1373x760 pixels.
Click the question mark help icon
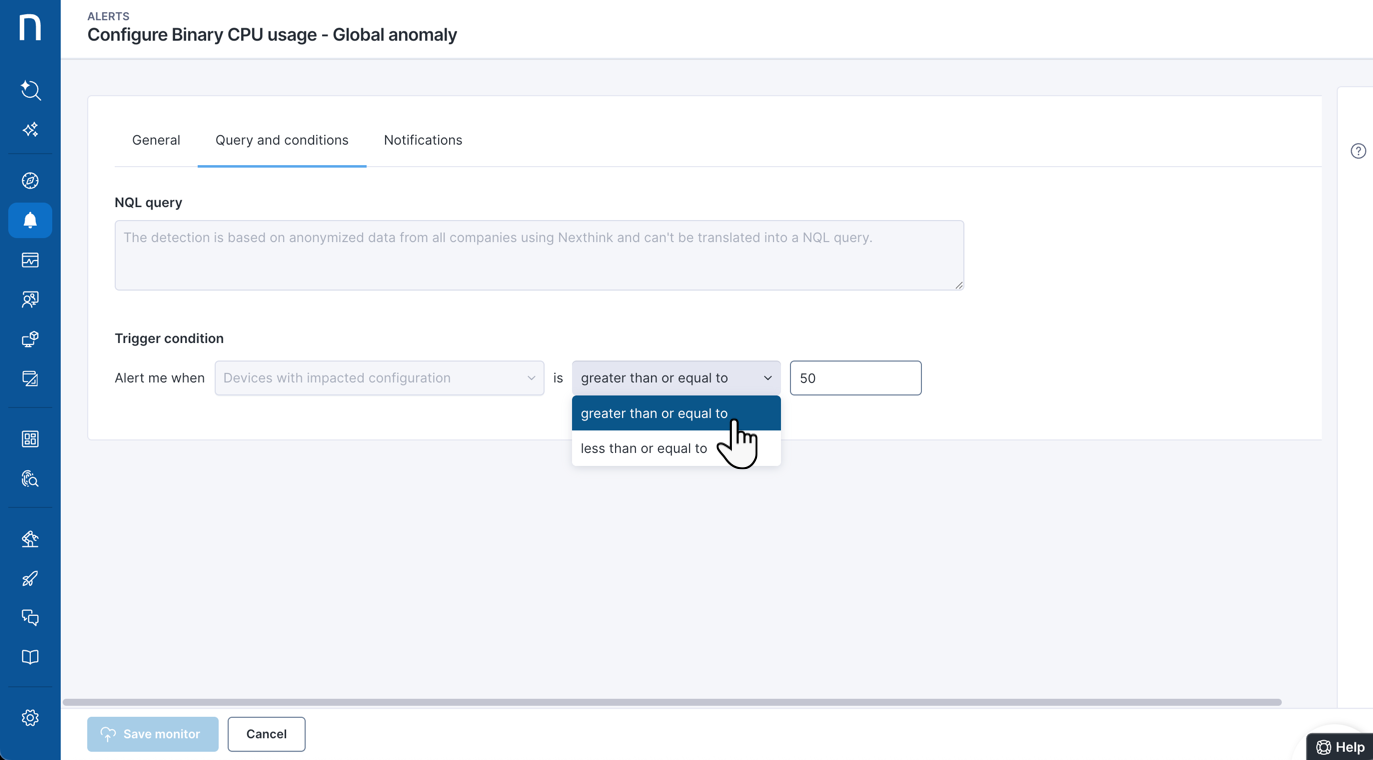click(1358, 151)
